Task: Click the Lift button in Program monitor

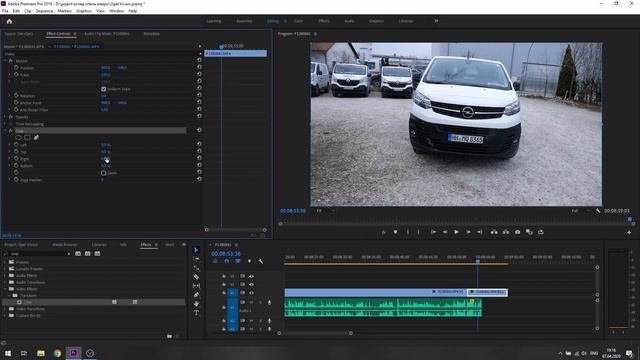Action: pos(494,232)
